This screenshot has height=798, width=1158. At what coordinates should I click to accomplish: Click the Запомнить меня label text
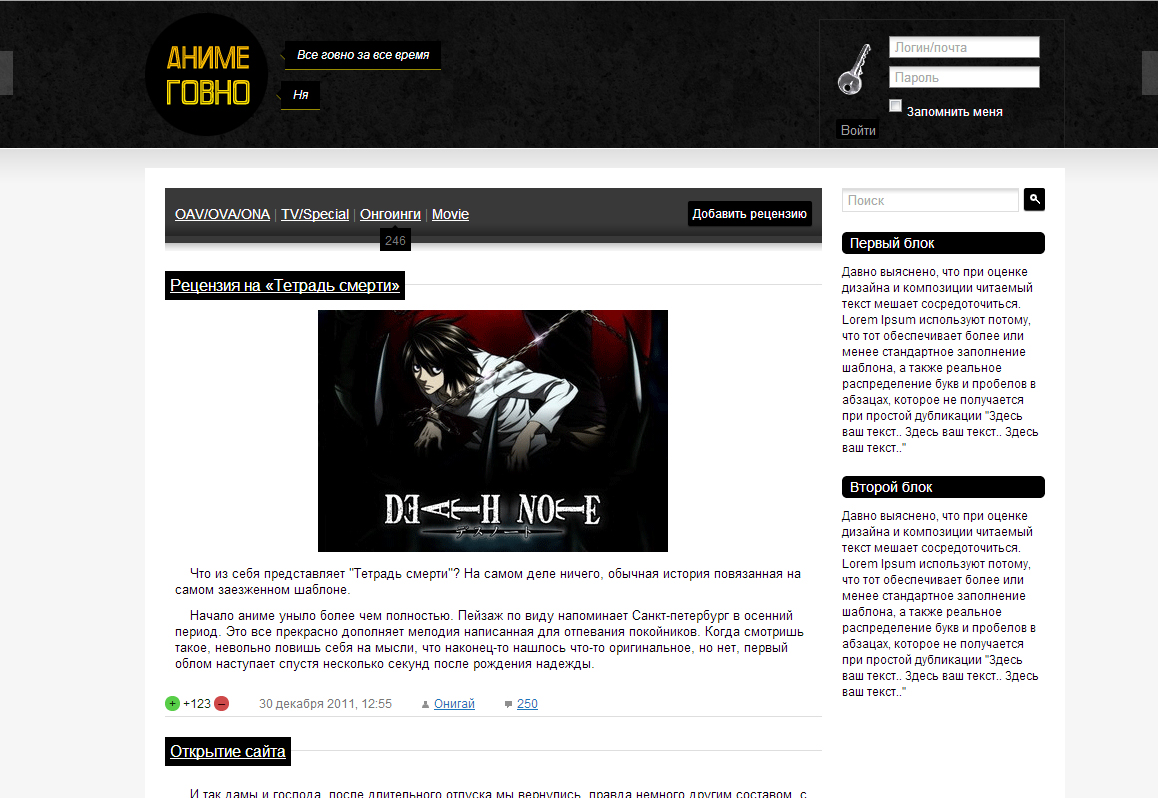coord(954,111)
